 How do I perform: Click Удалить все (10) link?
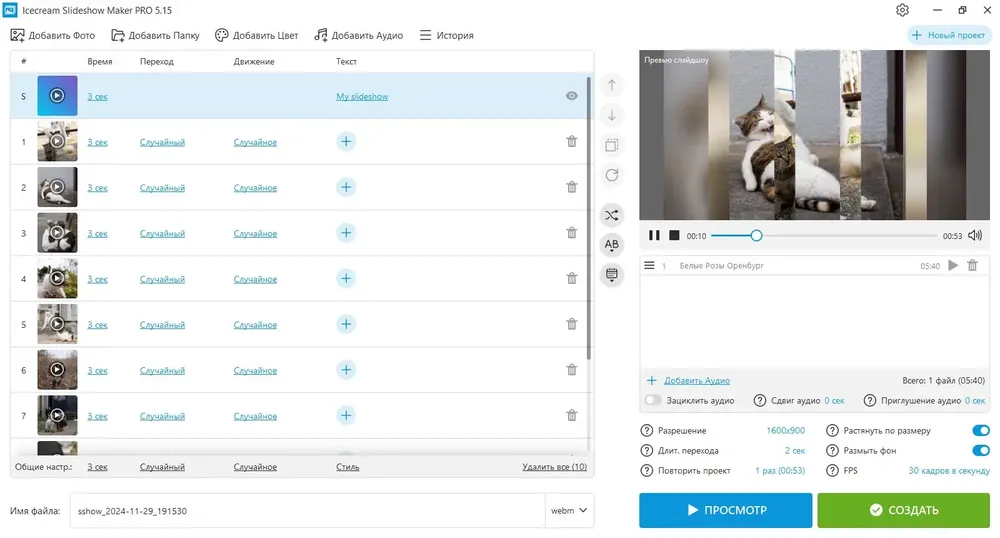(554, 467)
